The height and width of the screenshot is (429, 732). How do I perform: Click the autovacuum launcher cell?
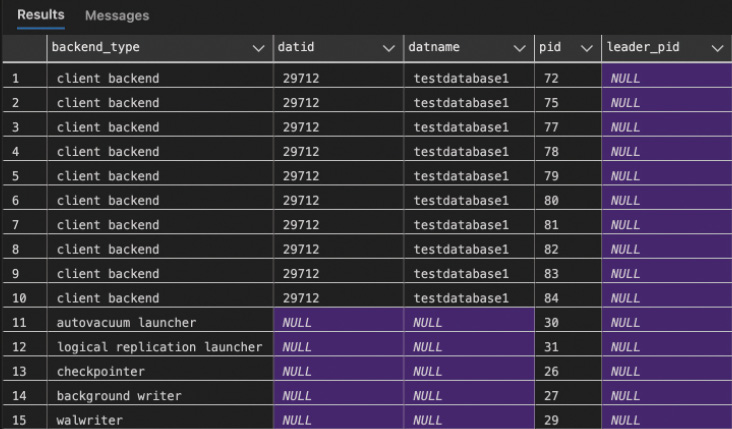point(160,322)
